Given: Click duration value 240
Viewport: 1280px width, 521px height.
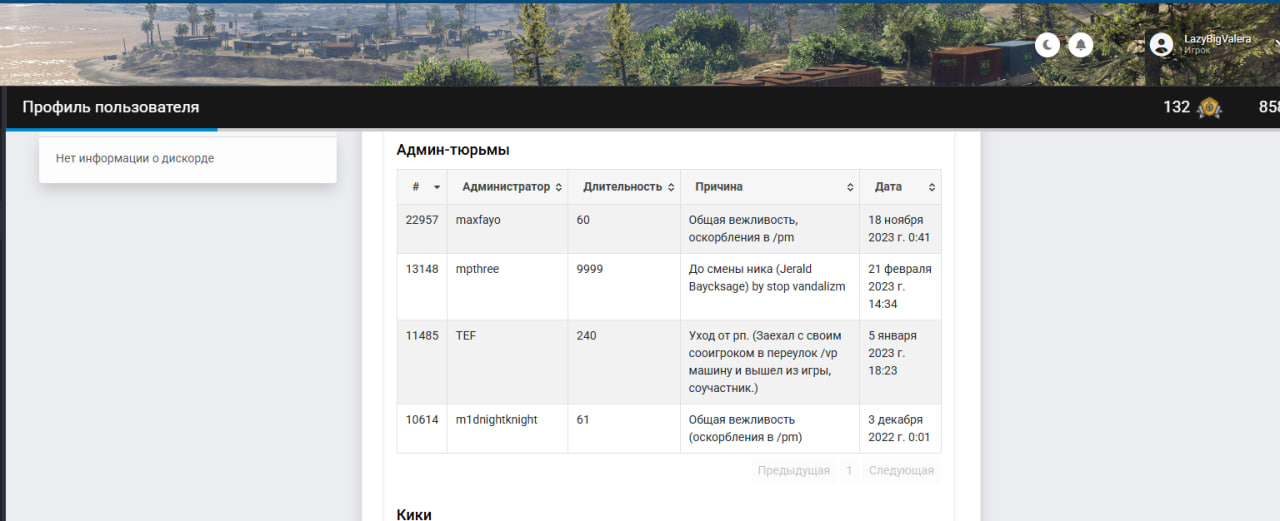Looking at the screenshot, I should click(x=586, y=336).
